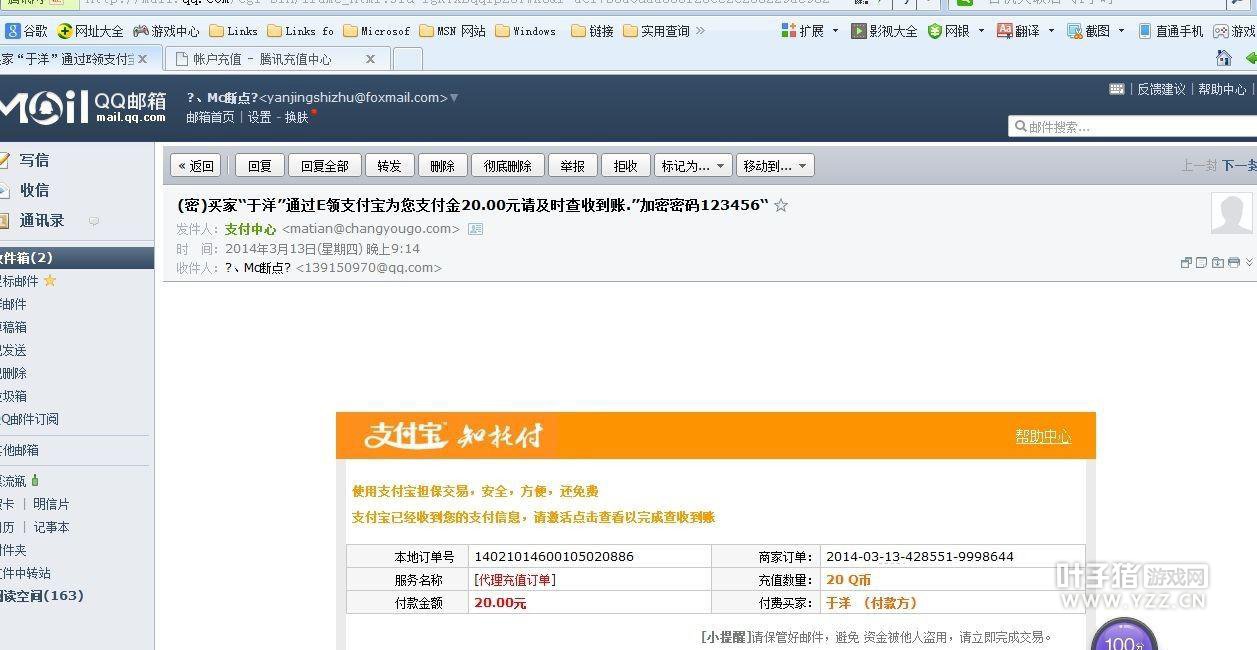Screen dimensions: 1257x650
Task: Open the 帮助中心 link in the orange banner
Action: click(x=1043, y=437)
